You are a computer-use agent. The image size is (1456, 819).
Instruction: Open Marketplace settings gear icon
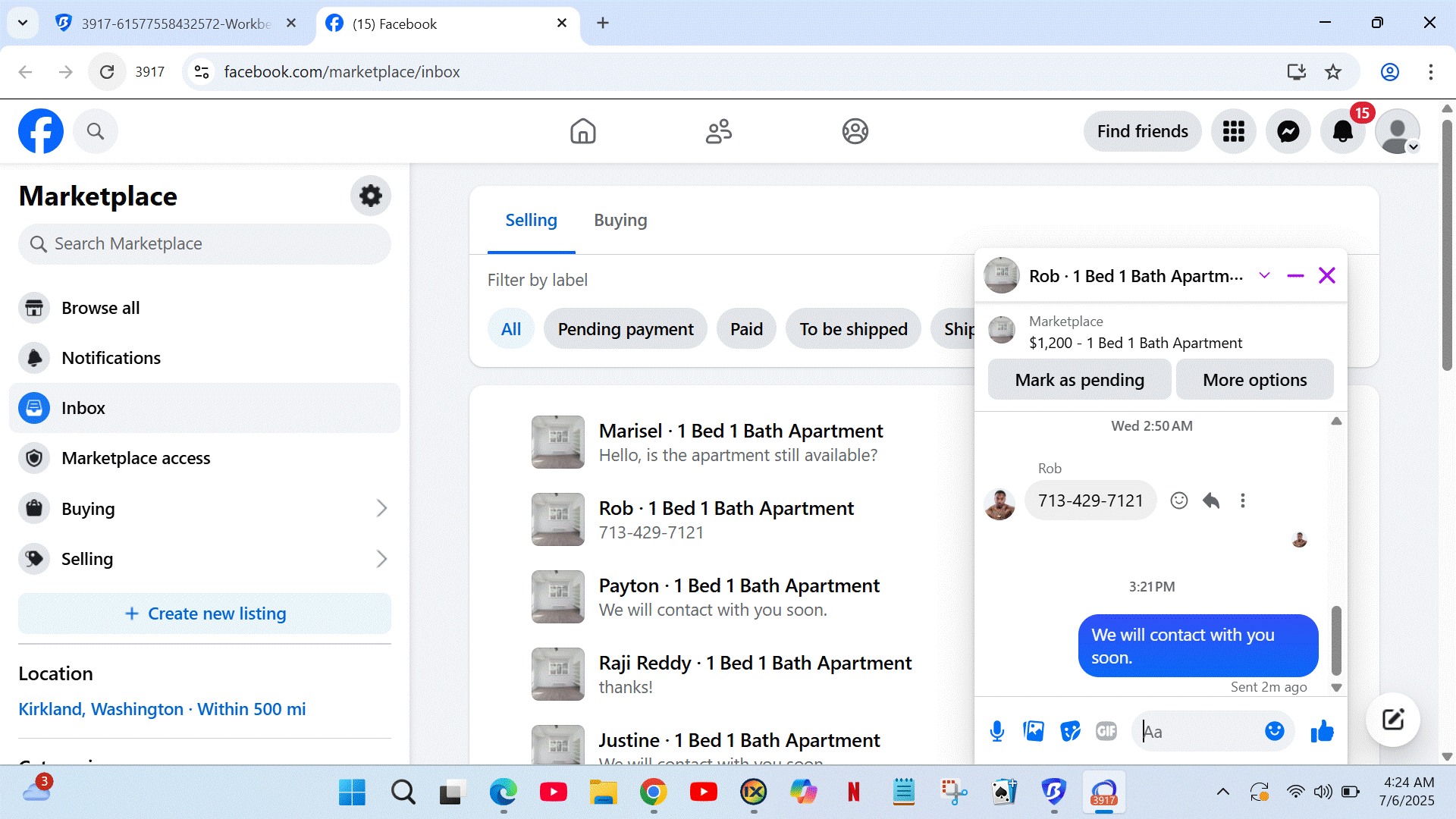pos(370,196)
